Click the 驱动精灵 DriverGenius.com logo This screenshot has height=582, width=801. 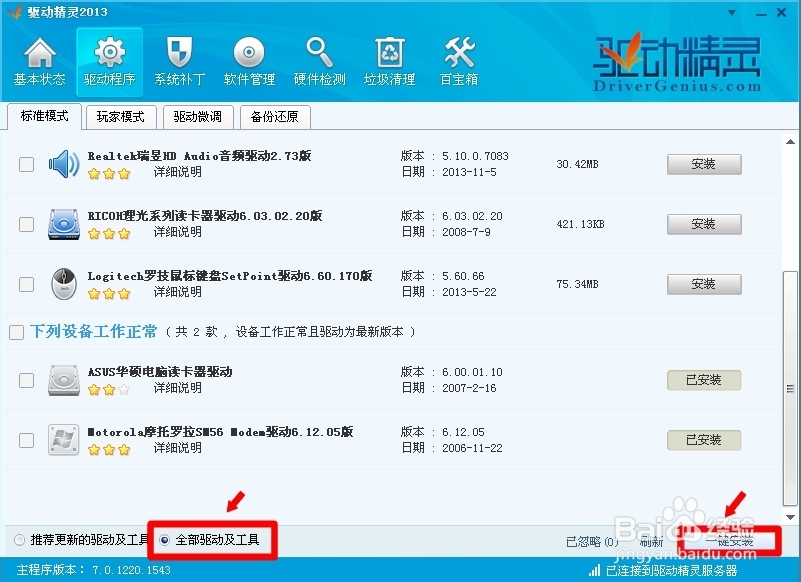point(677,62)
